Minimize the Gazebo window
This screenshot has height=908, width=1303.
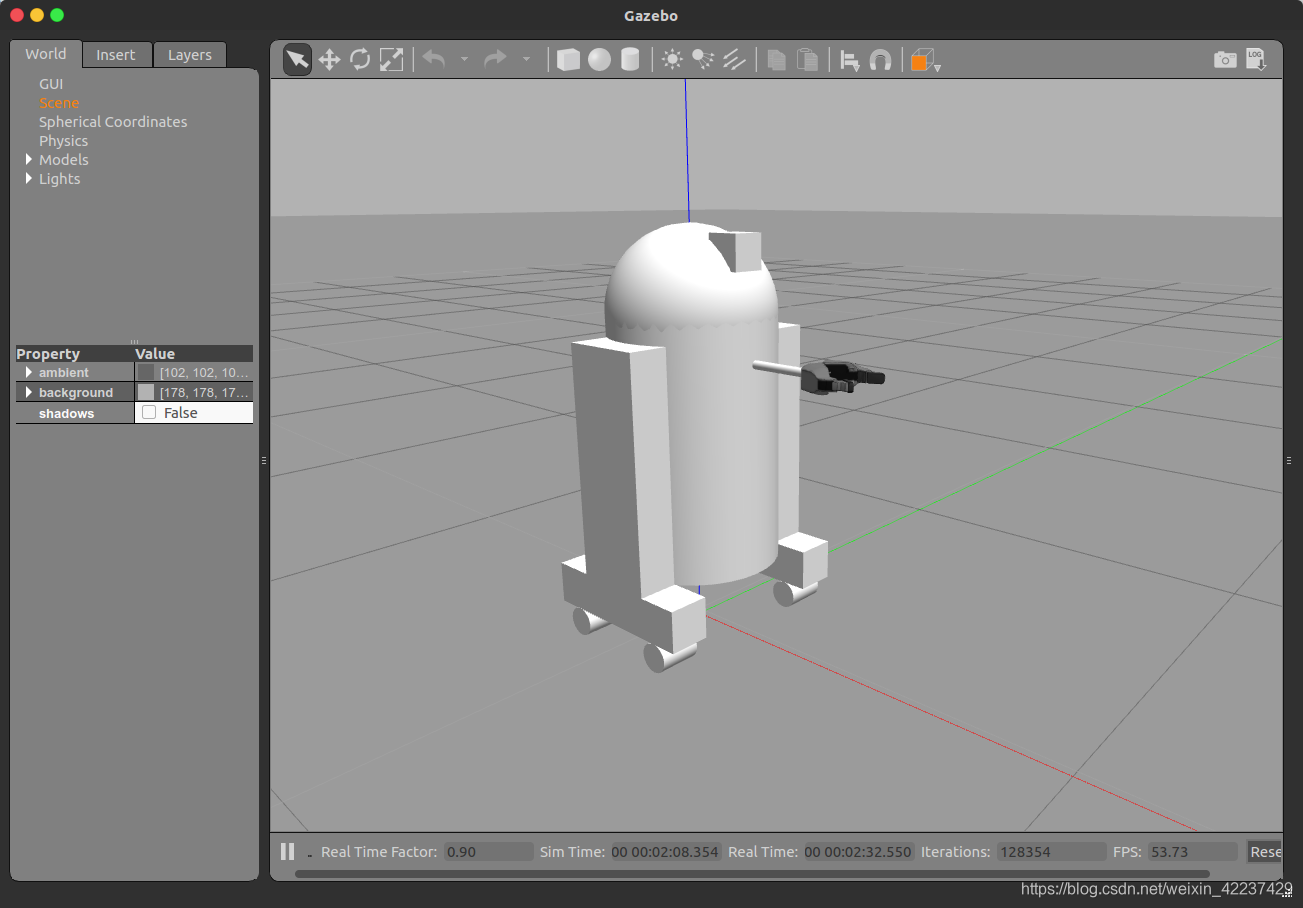coord(37,15)
